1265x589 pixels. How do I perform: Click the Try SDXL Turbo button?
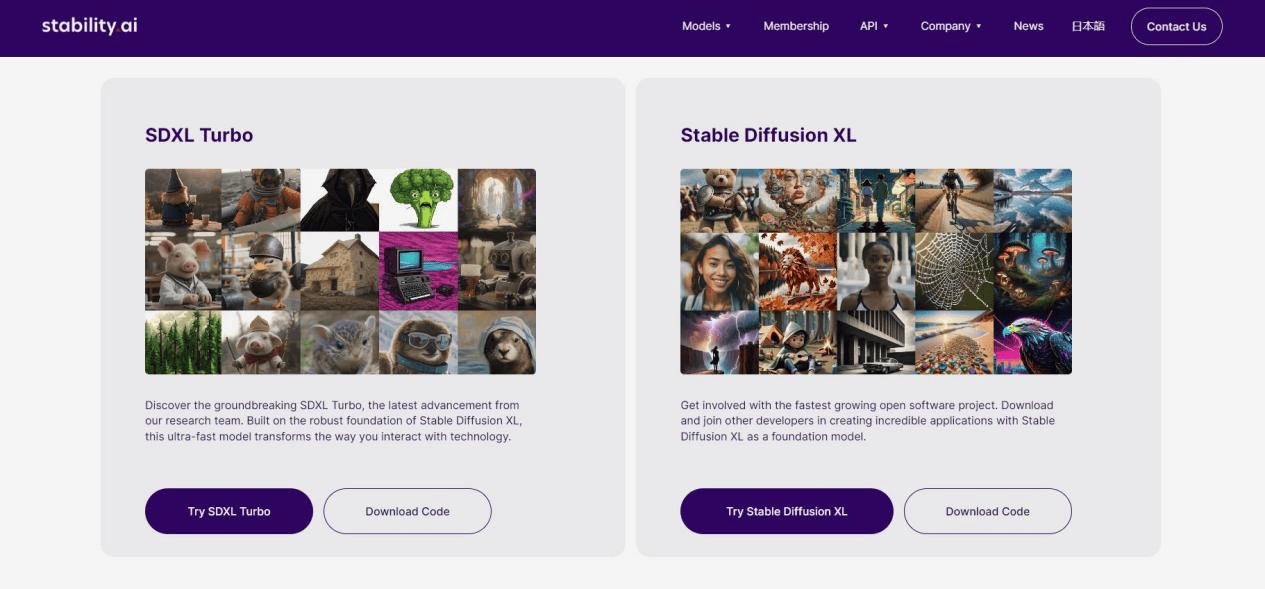229,511
